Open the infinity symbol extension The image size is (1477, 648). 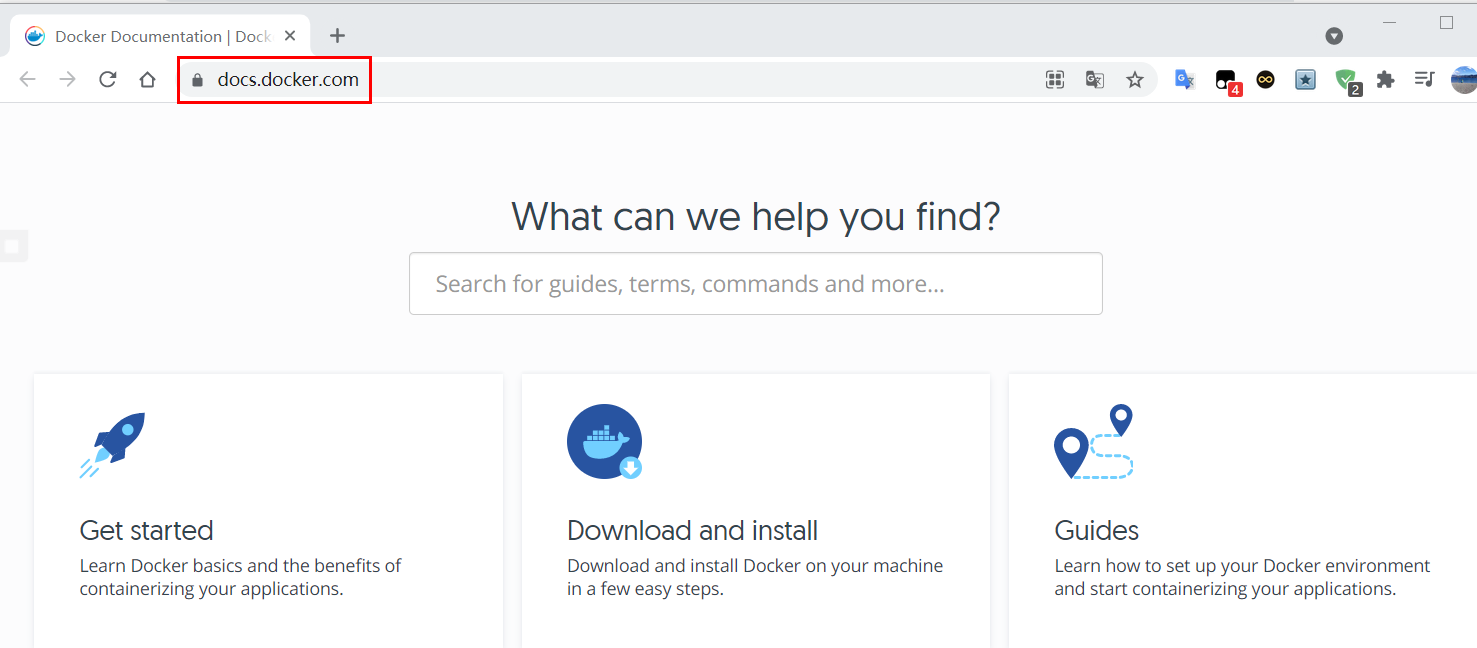tap(1266, 80)
